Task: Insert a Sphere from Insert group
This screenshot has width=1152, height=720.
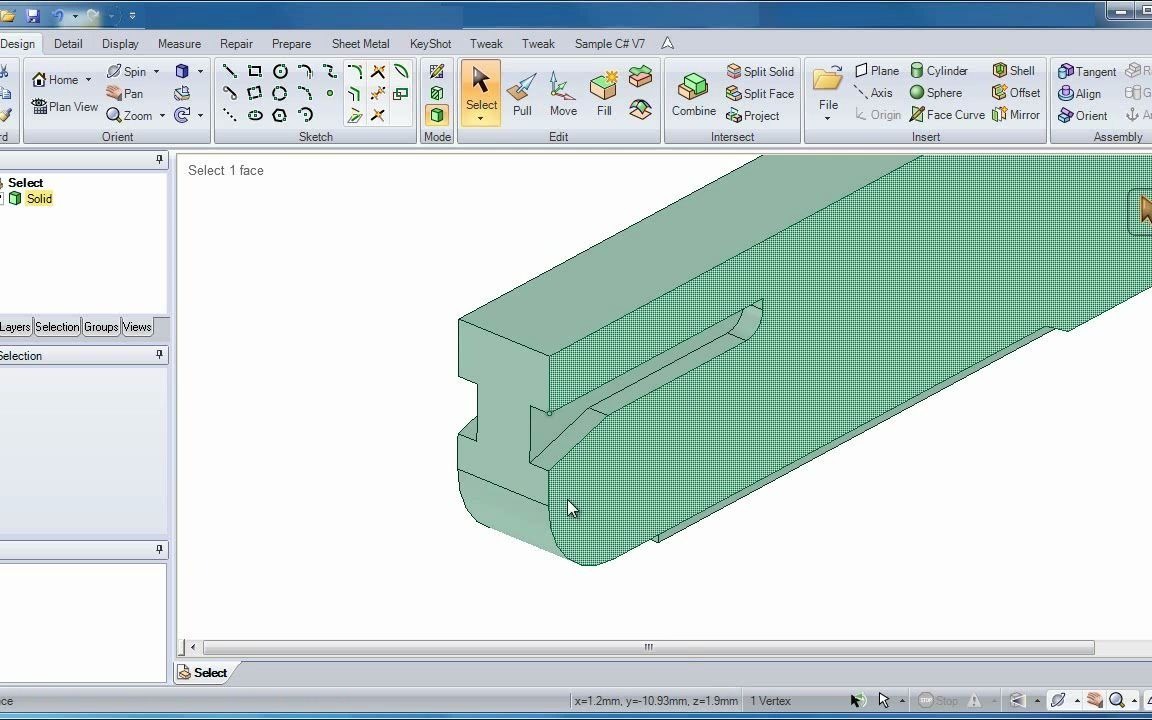Action: [935, 93]
